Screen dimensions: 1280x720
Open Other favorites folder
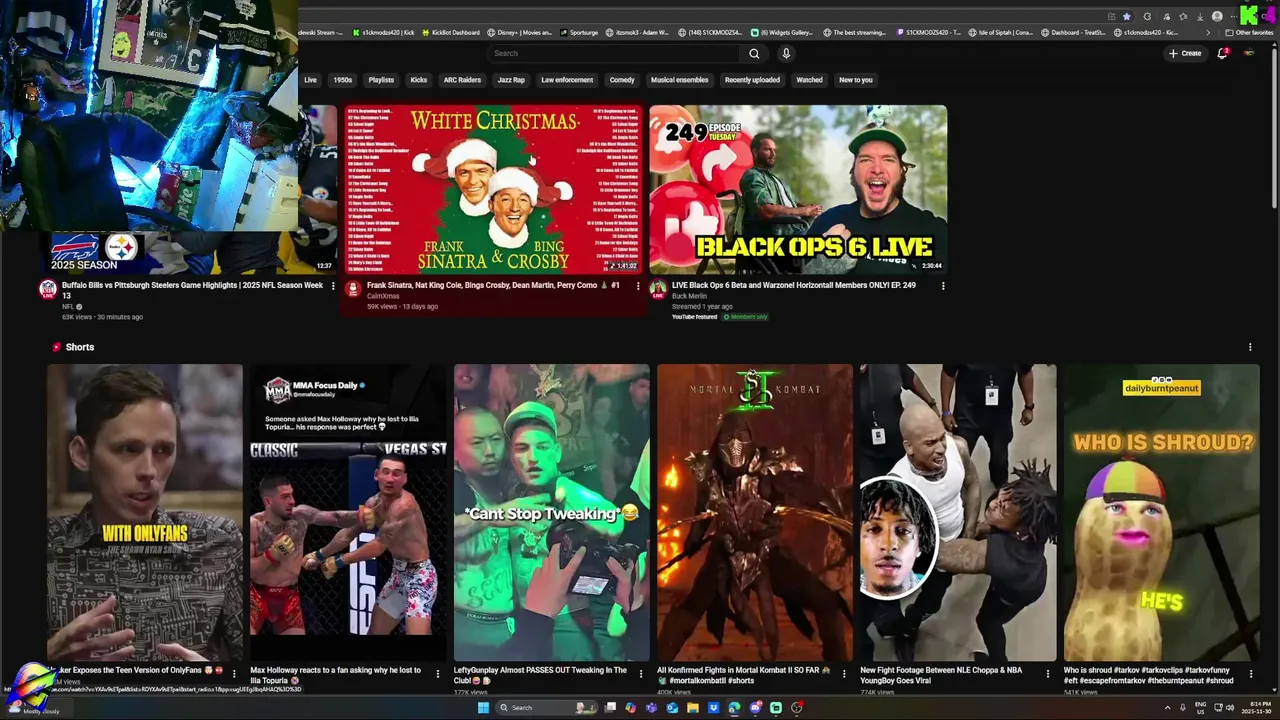(x=1249, y=32)
